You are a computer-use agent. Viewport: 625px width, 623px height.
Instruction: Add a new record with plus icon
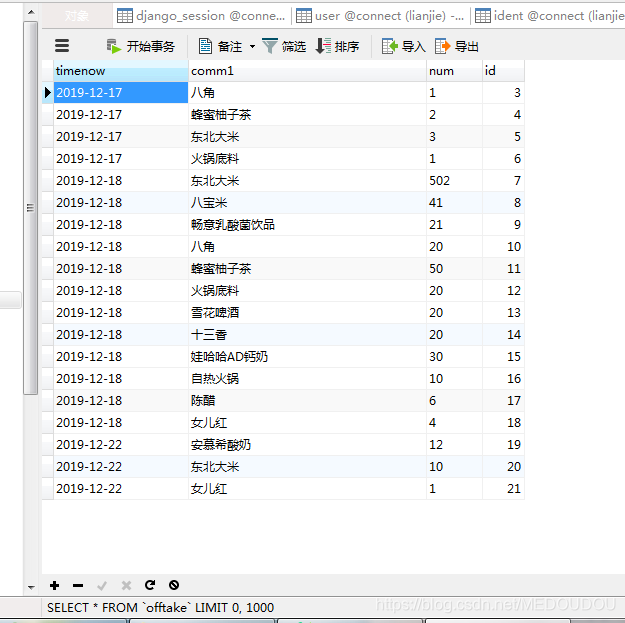55,585
